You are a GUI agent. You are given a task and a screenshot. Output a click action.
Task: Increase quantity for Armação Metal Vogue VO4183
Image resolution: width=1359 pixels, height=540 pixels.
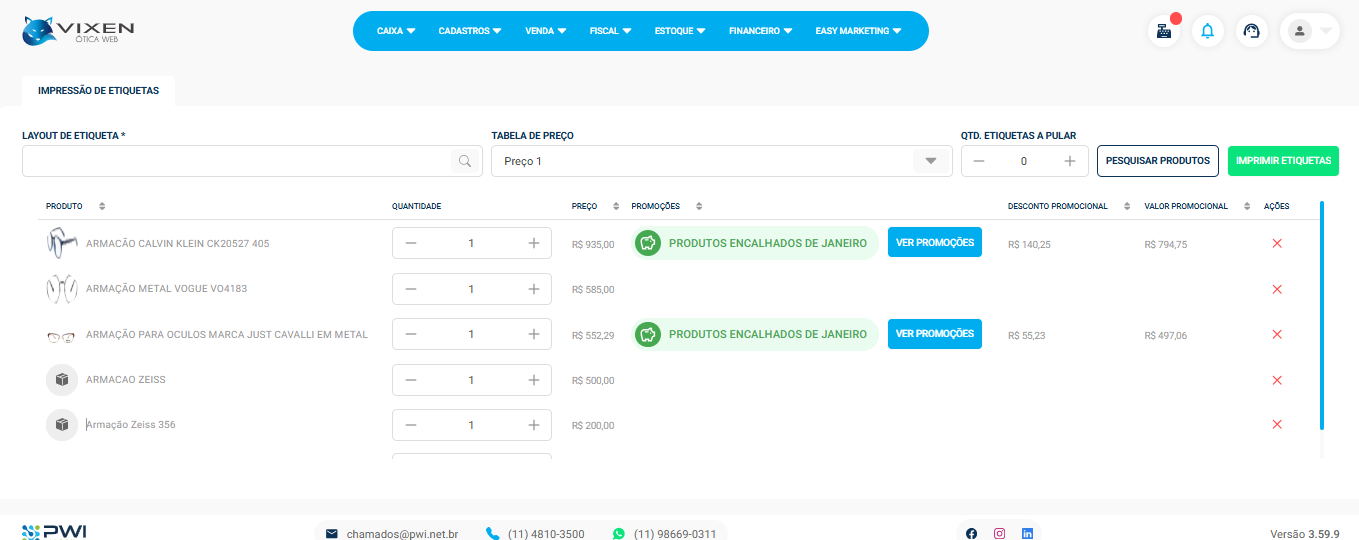[533, 289]
